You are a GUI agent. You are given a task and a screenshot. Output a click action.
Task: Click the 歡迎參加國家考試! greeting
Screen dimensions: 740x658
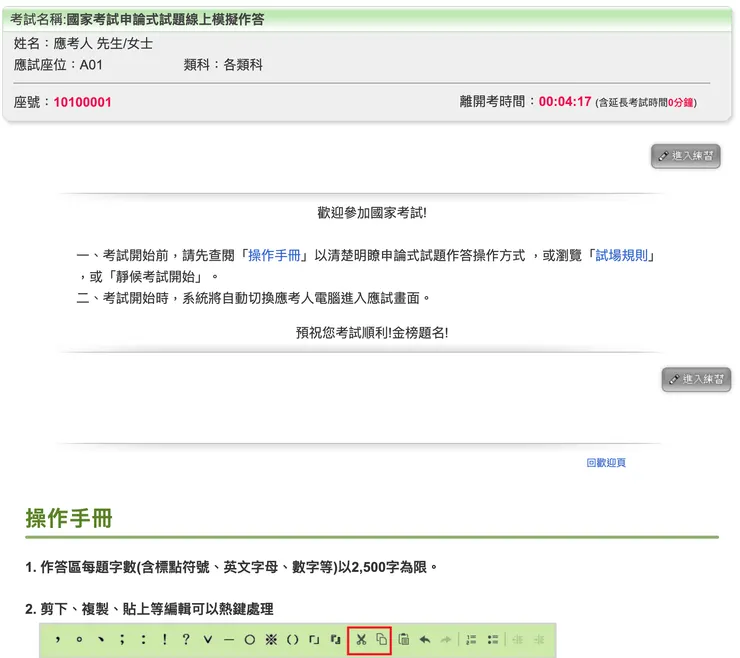pyautogui.click(x=372, y=213)
